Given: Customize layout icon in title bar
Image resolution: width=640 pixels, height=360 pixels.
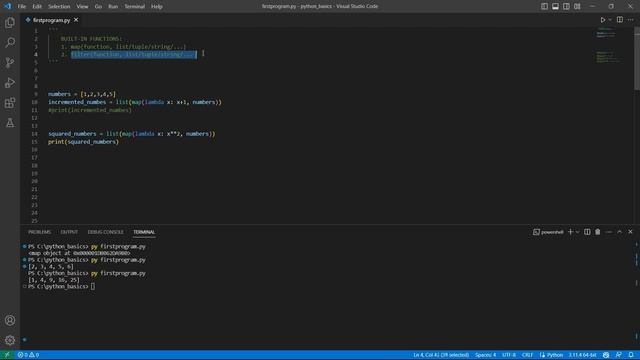Looking at the screenshot, I should (x=577, y=6).
